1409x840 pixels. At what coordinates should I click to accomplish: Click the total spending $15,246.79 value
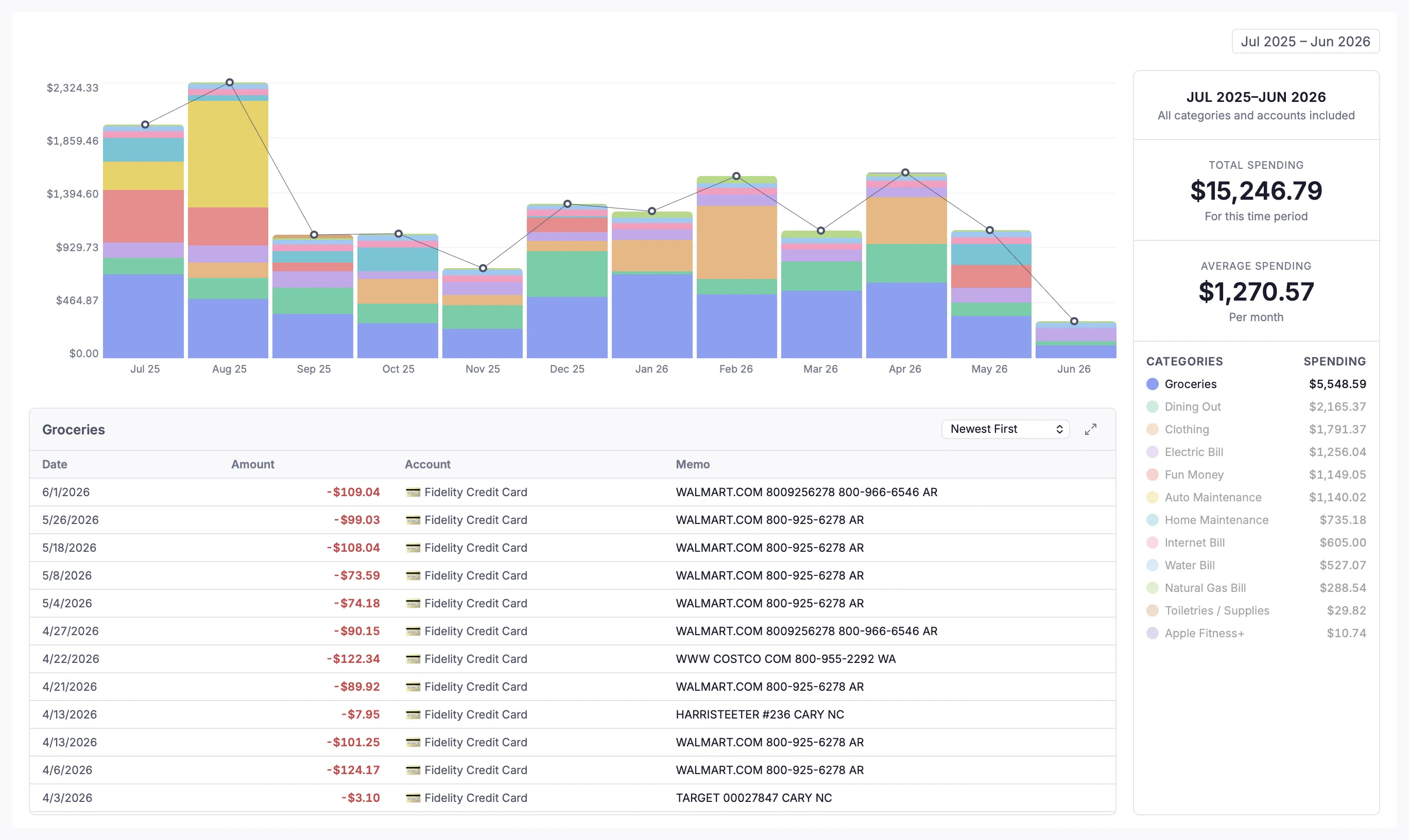pos(1256,191)
